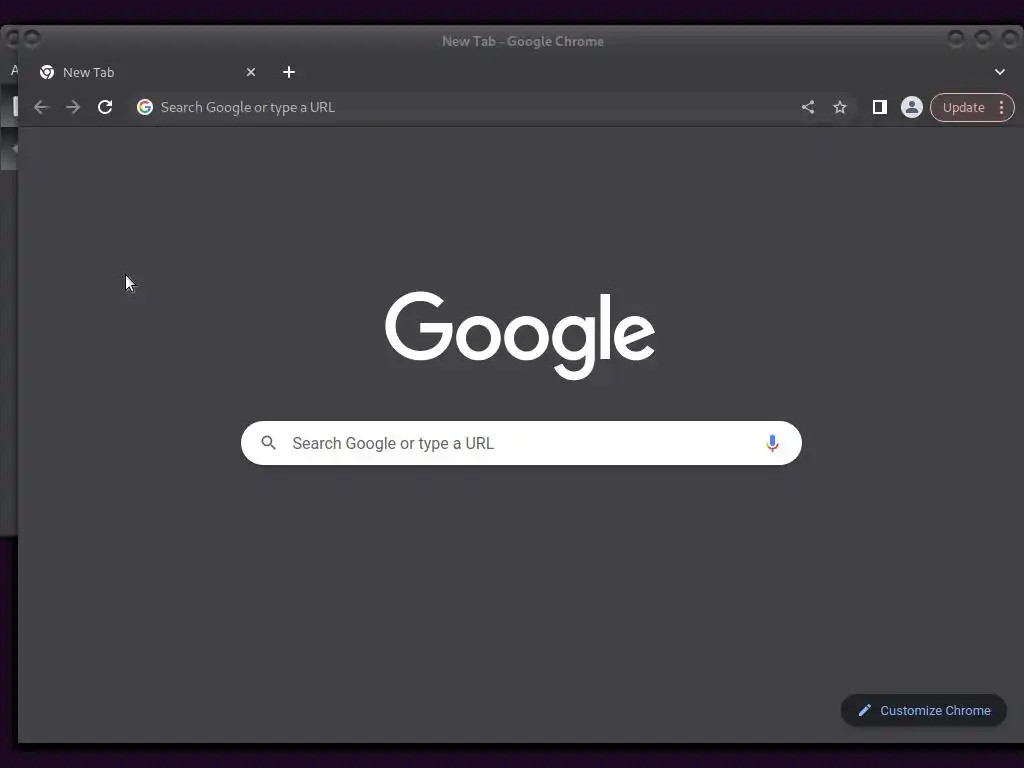Open a new tab with plus
The image size is (1024, 768).
289,72
